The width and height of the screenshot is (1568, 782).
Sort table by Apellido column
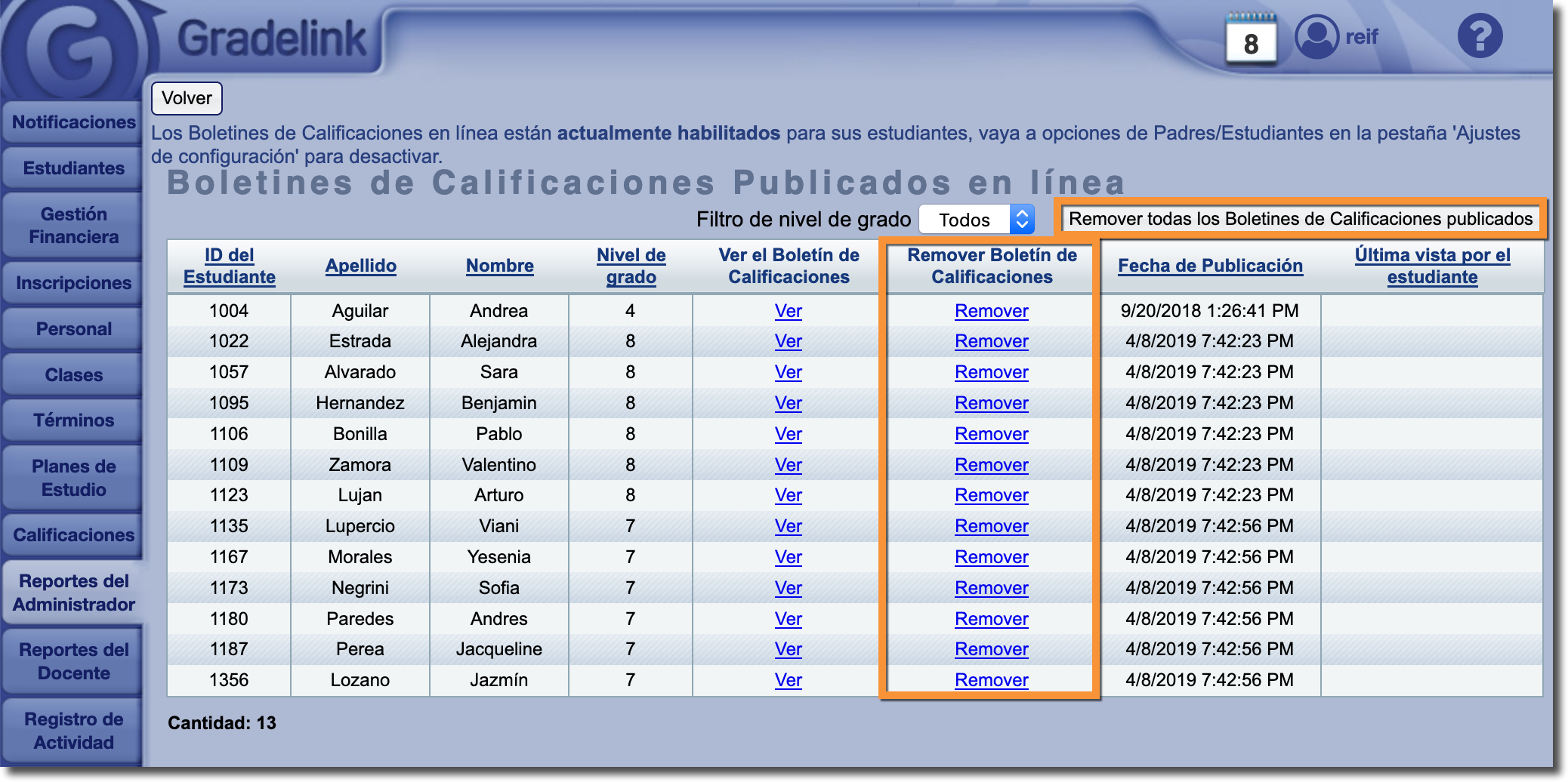tap(360, 266)
